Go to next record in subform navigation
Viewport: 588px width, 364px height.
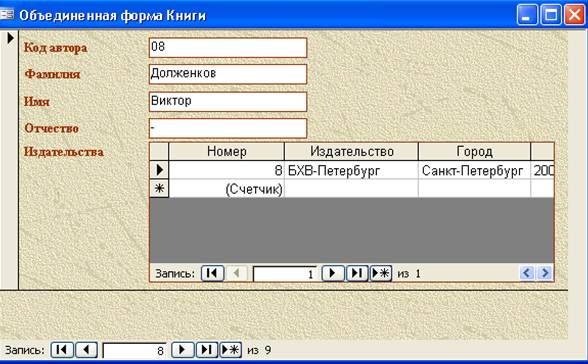click(333, 273)
